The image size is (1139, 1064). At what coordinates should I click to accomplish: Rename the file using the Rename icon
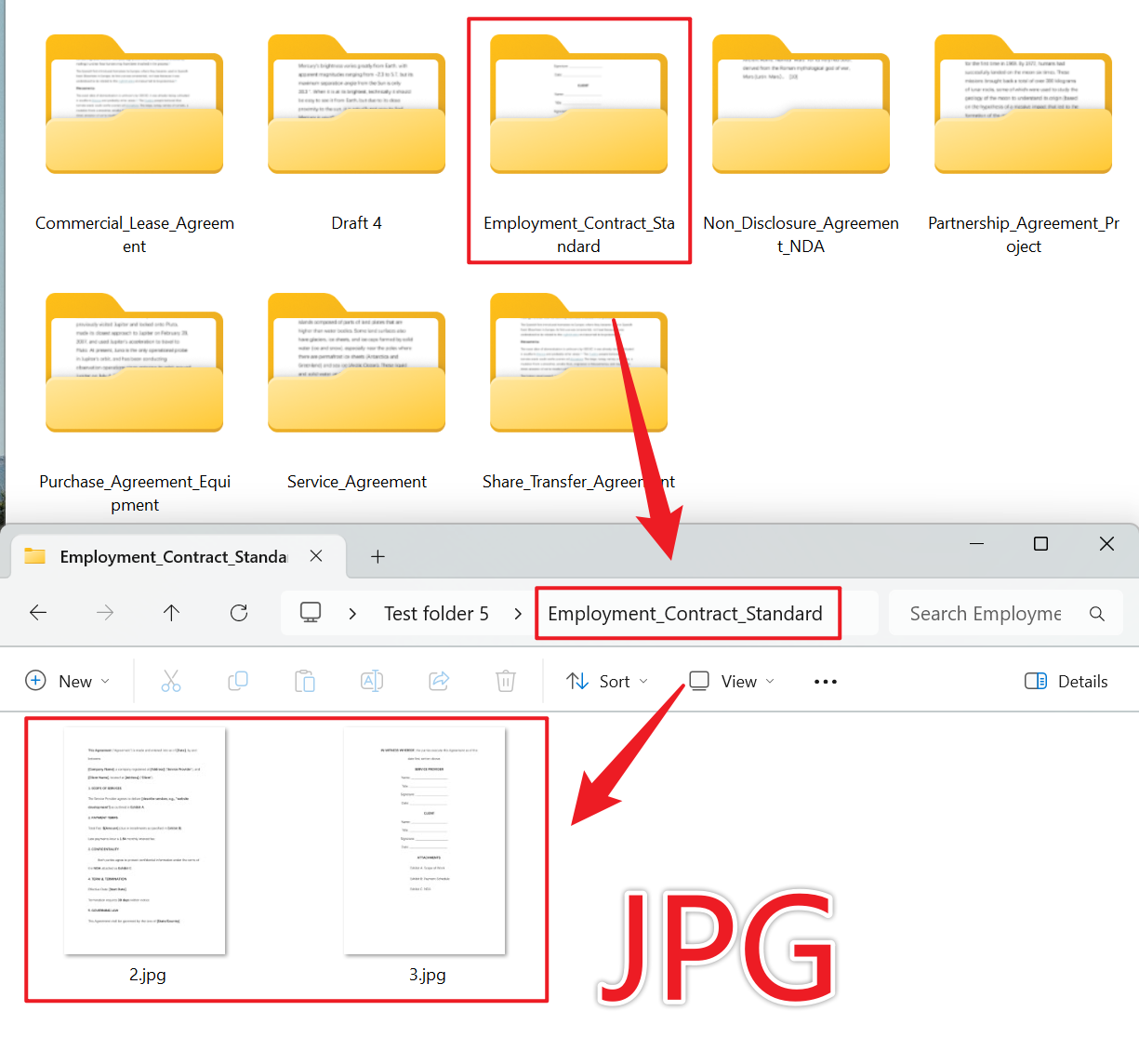pos(372,680)
